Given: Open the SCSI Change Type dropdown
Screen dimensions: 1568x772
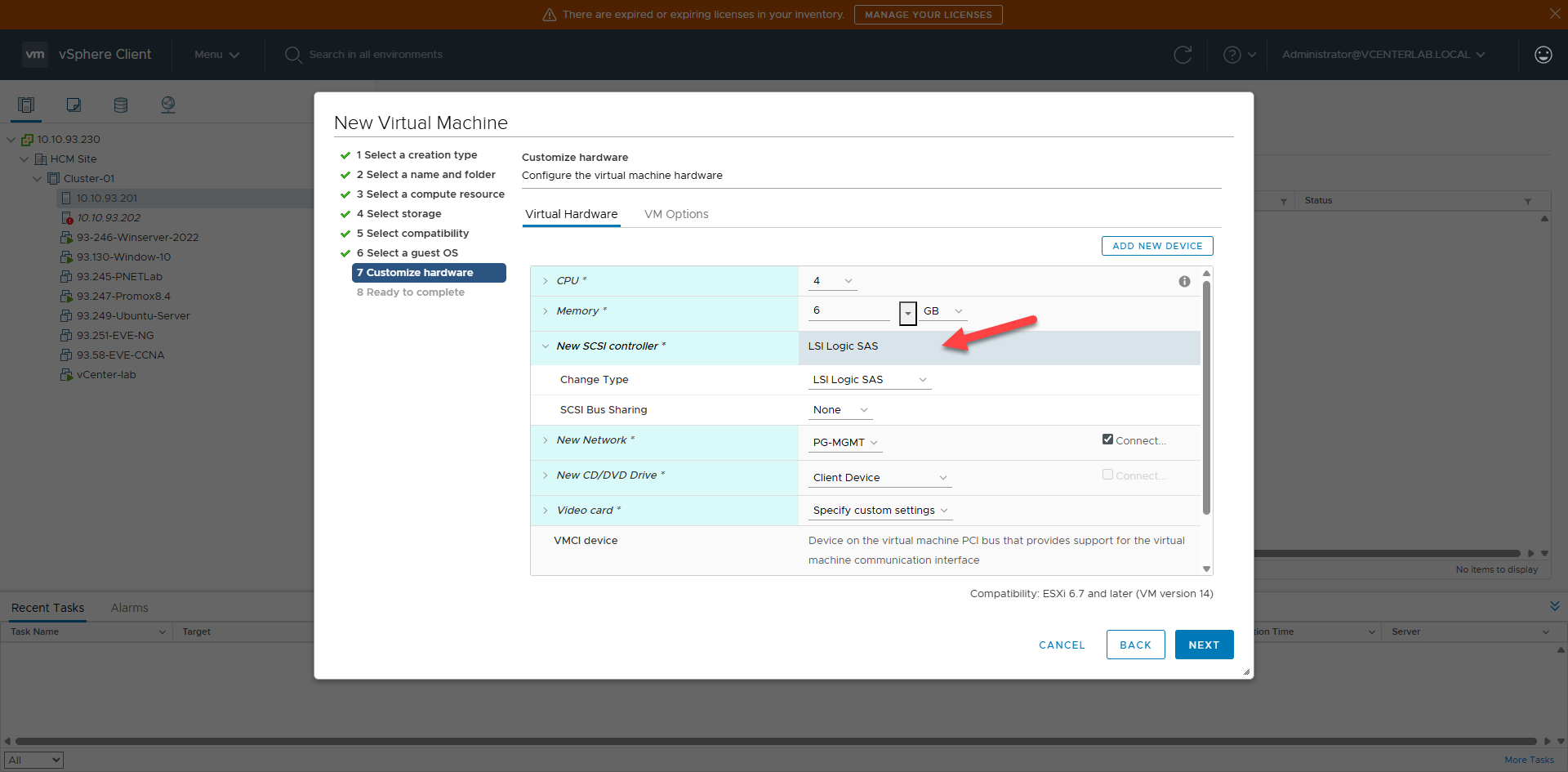Looking at the screenshot, I should pyautogui.click(x=870, y=380).
